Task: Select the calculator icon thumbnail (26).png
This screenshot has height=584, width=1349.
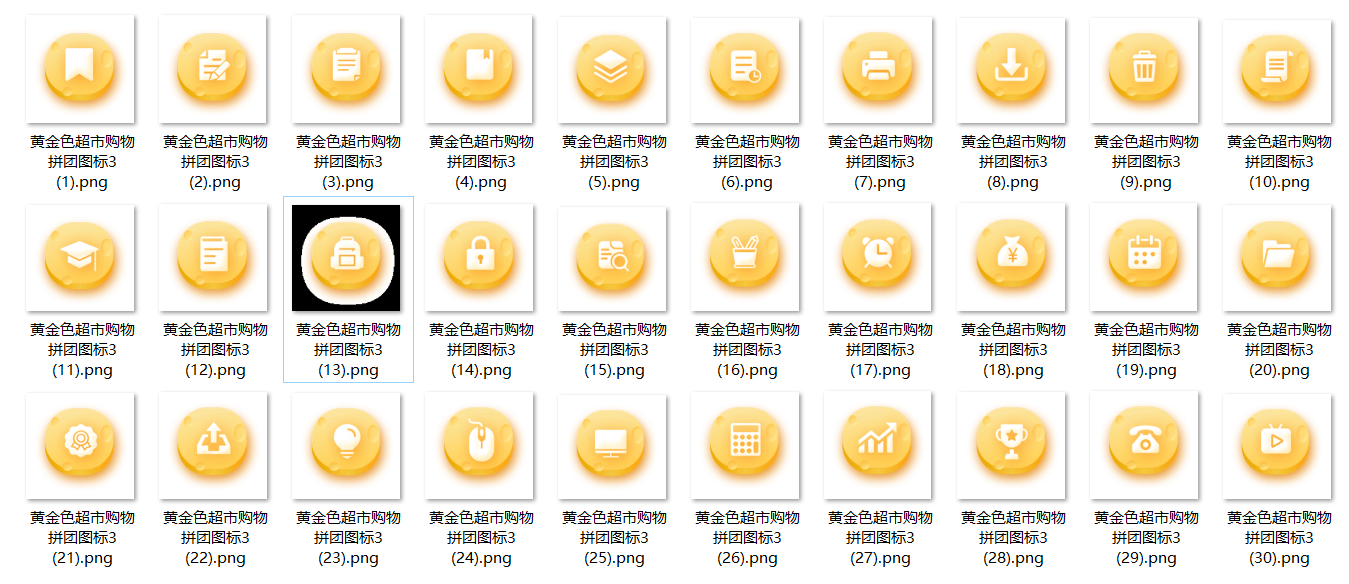Action: coord(745,446)
